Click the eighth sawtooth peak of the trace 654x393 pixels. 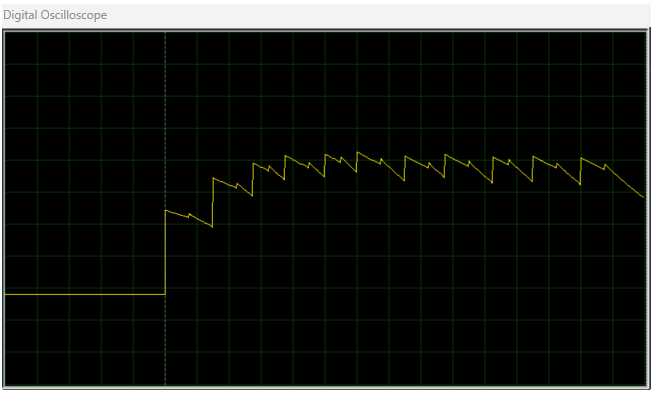pos(445,155)
